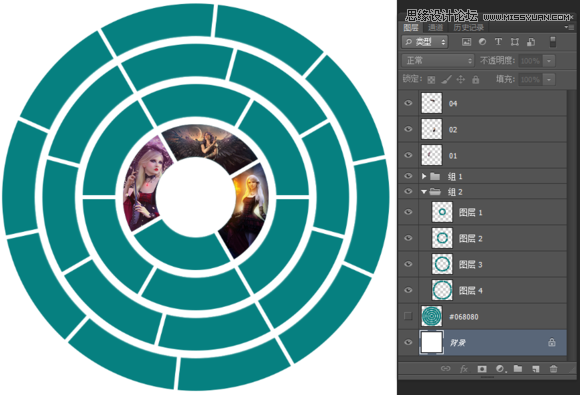Select layer 04 thumbnail
This screenshot has height=395, width=580.
[x=432, y=103]
